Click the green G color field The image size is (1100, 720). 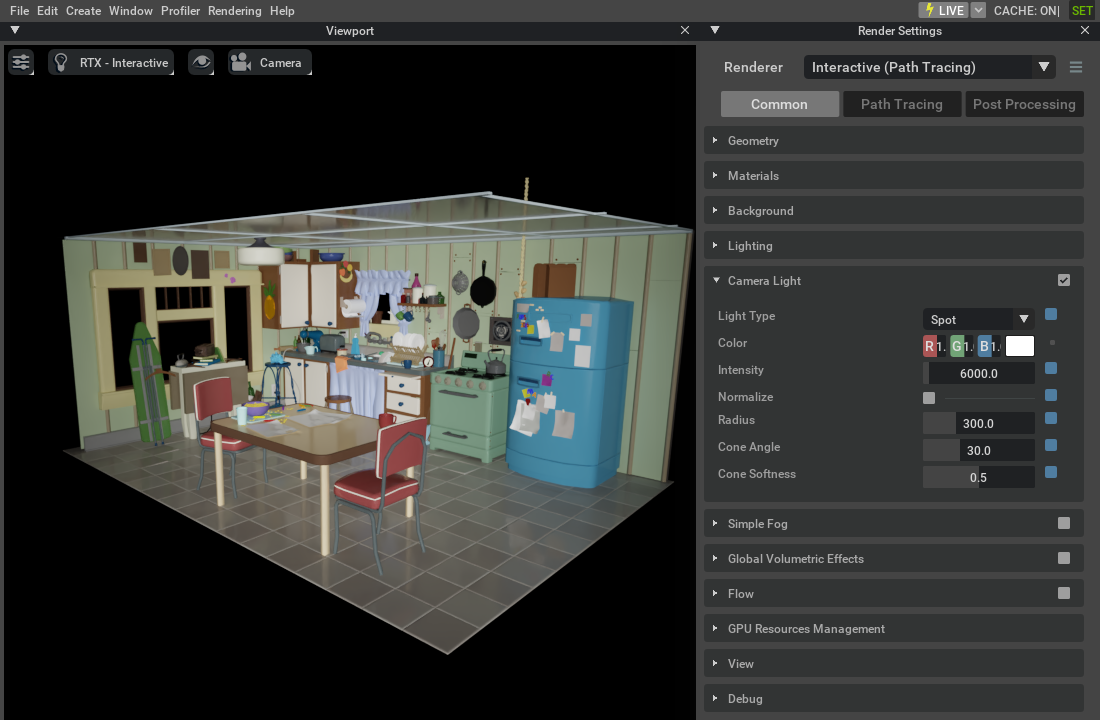962,346
